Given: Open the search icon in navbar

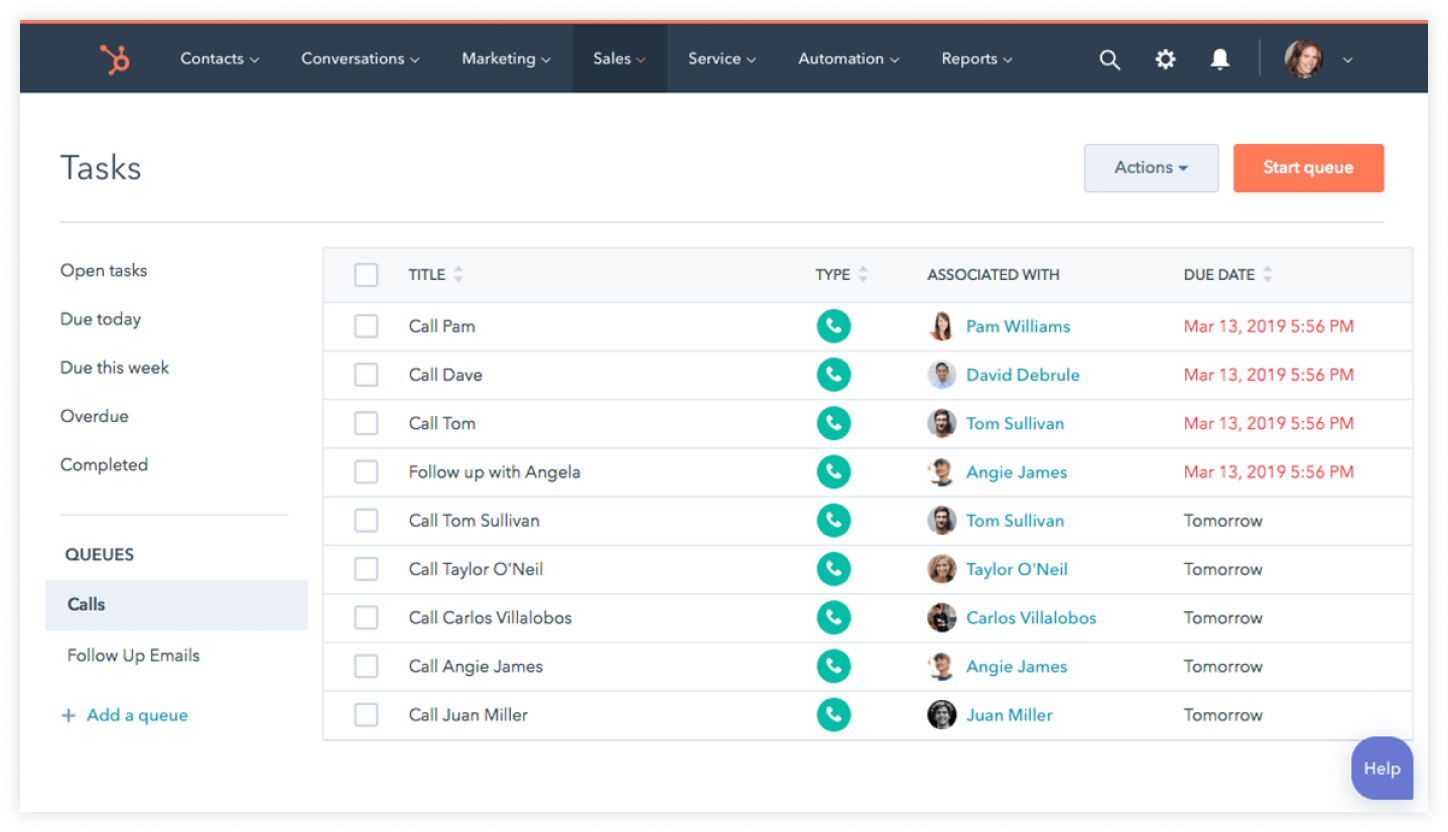Looking at the screenshot, I should click(1110, 59).
